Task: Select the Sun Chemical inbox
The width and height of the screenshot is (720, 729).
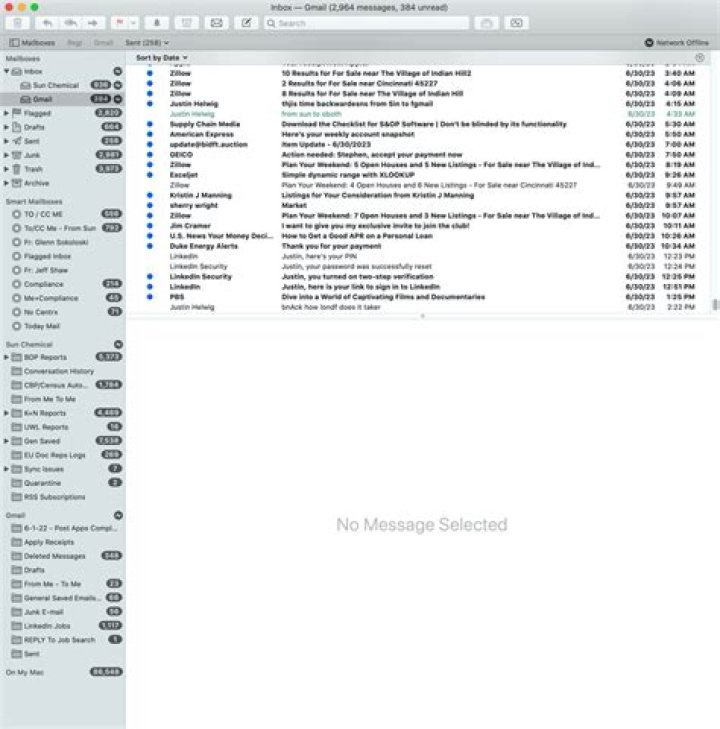Action: (56, 85)
